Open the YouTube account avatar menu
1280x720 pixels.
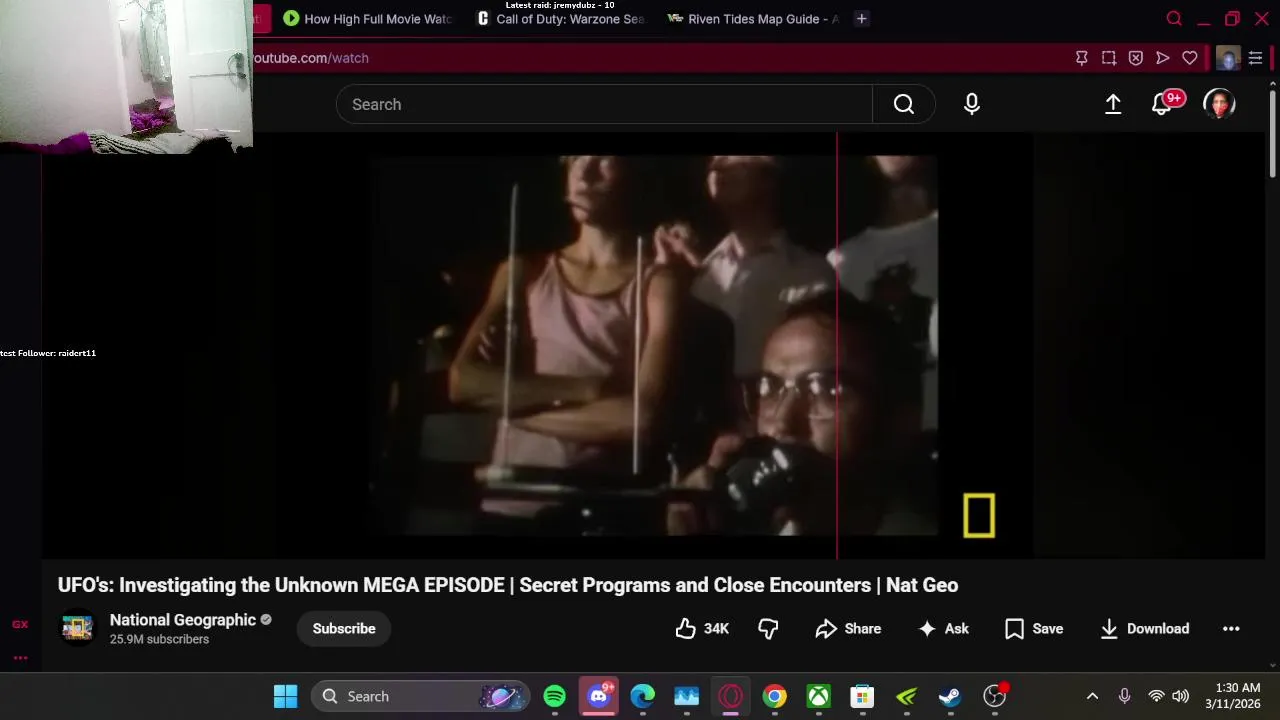tap(1219, 104)
